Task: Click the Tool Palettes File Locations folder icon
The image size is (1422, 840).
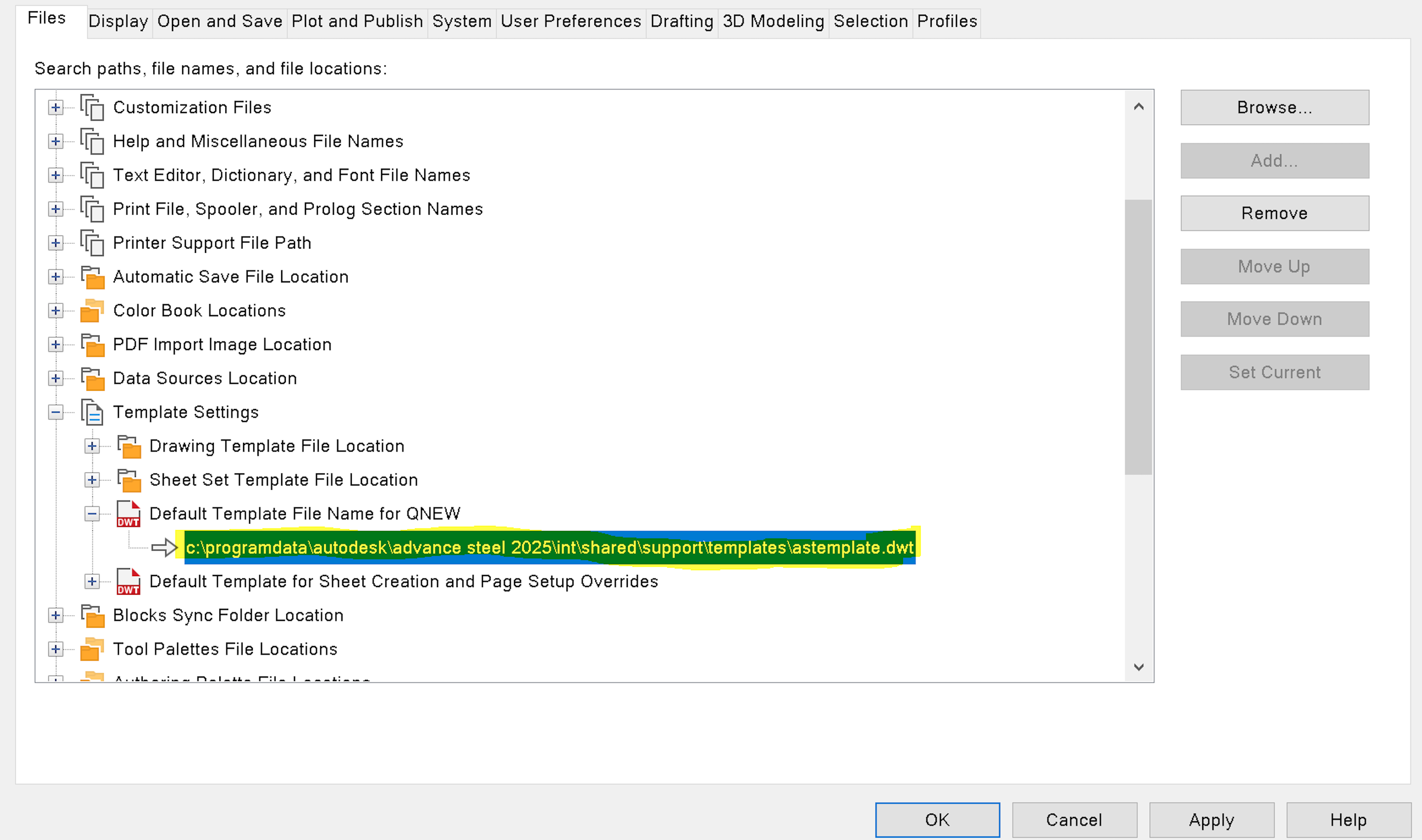Action: point(92,649)
